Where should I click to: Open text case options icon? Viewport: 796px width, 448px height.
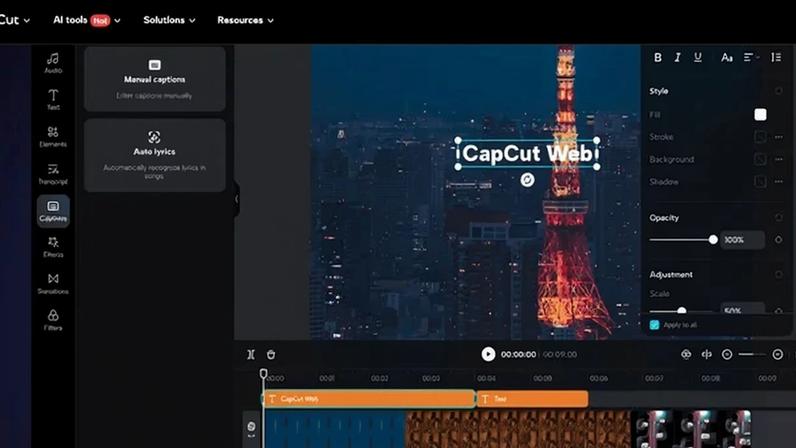(726, 57)
